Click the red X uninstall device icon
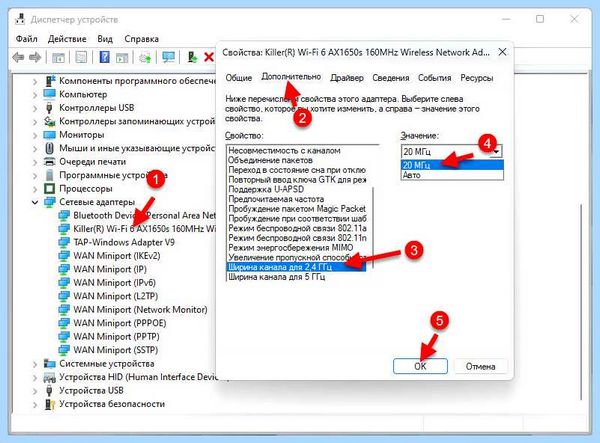The image size is (600, 443). click(209, 58)
